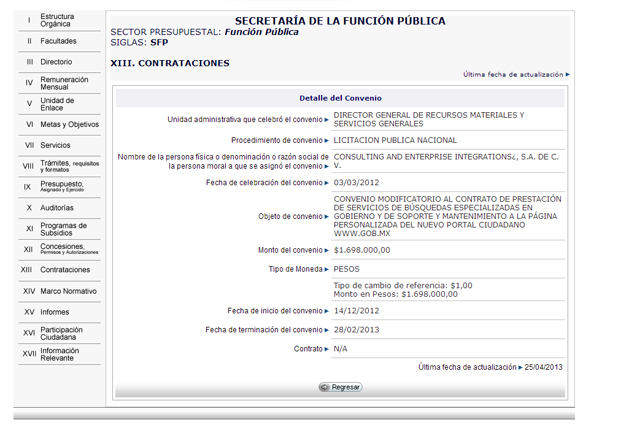The height and width of the screenshot is (428, 640).
Task: Open the Auditorías section
Action: tap(57, 207)
